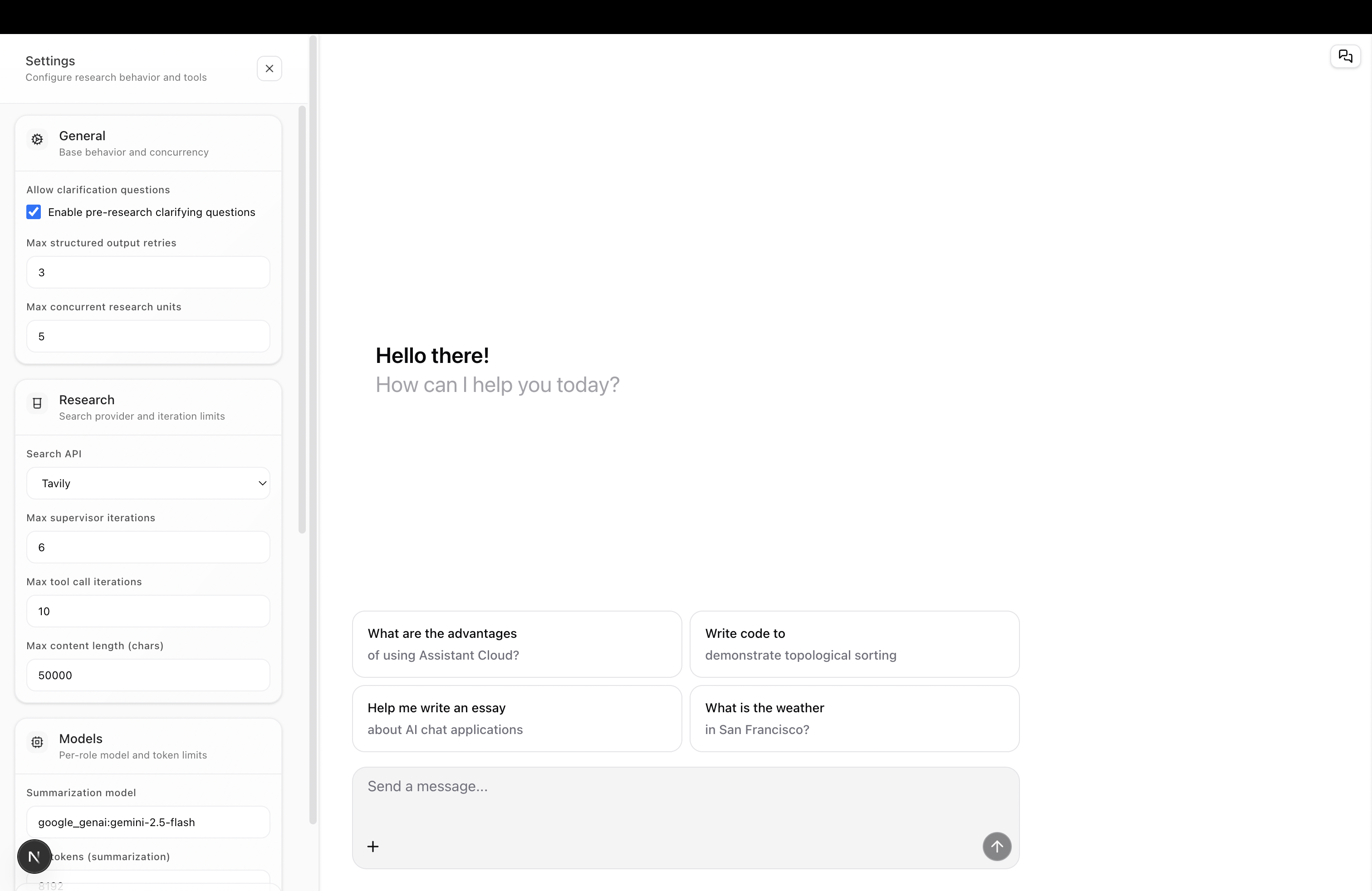Screen dimensions: 1372x891
Task: Edit the Max supervisor iterations field
Action: click(148, 547)
